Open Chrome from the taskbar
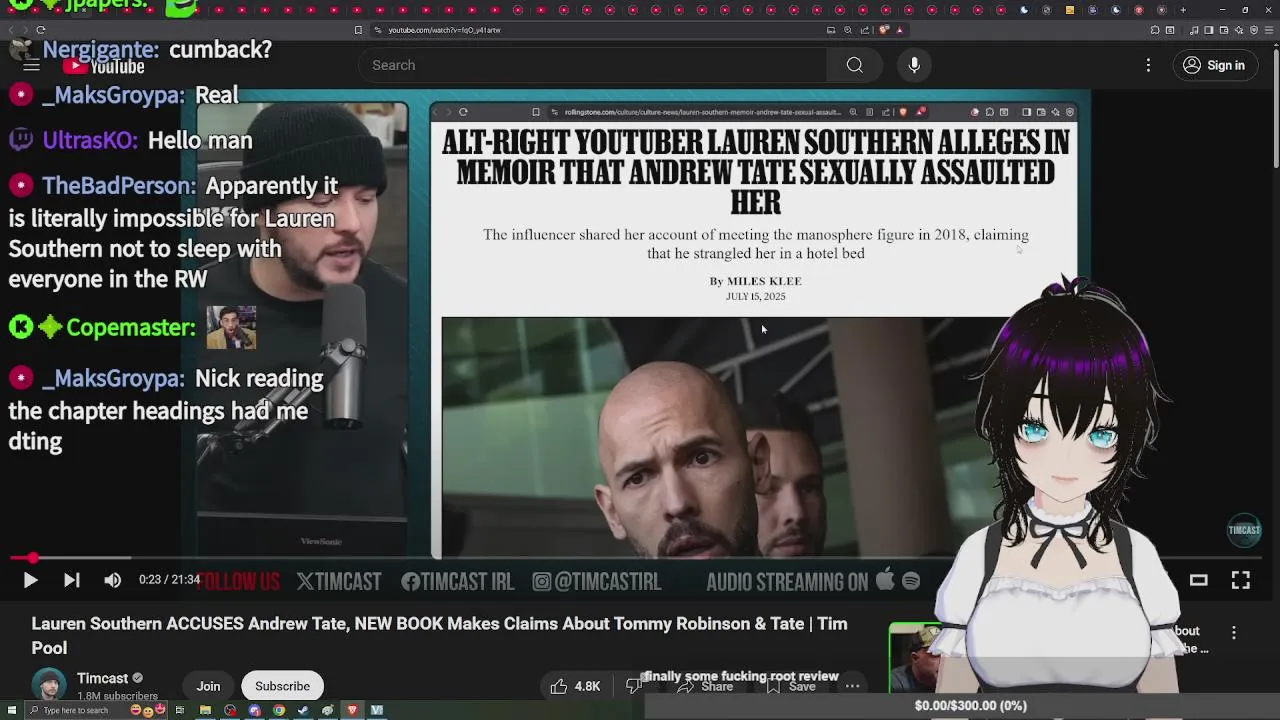 point(279,710)
